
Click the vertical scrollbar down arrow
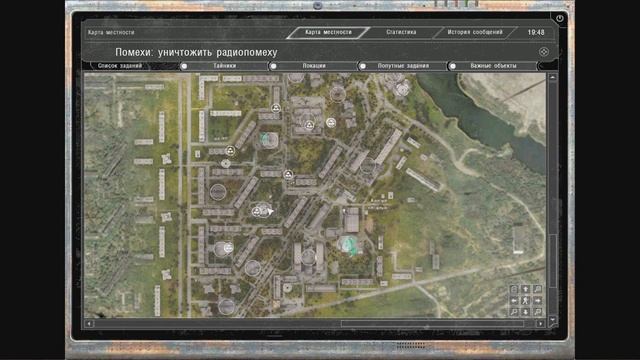pos(552,320)
